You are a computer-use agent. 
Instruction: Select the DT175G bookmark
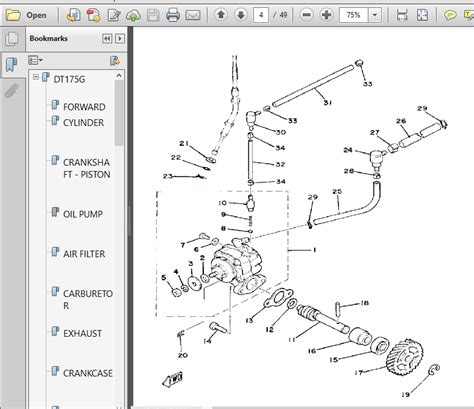[x=69, y=79]
